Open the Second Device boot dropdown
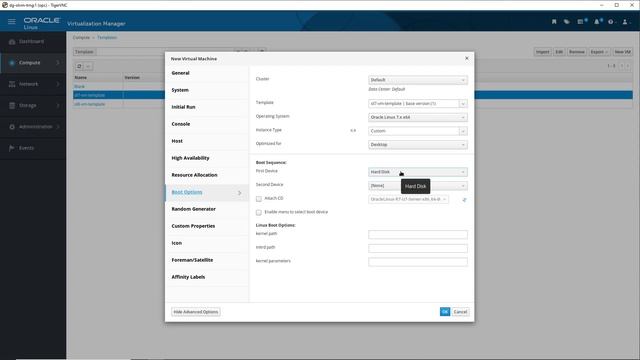 click(418, 186)
